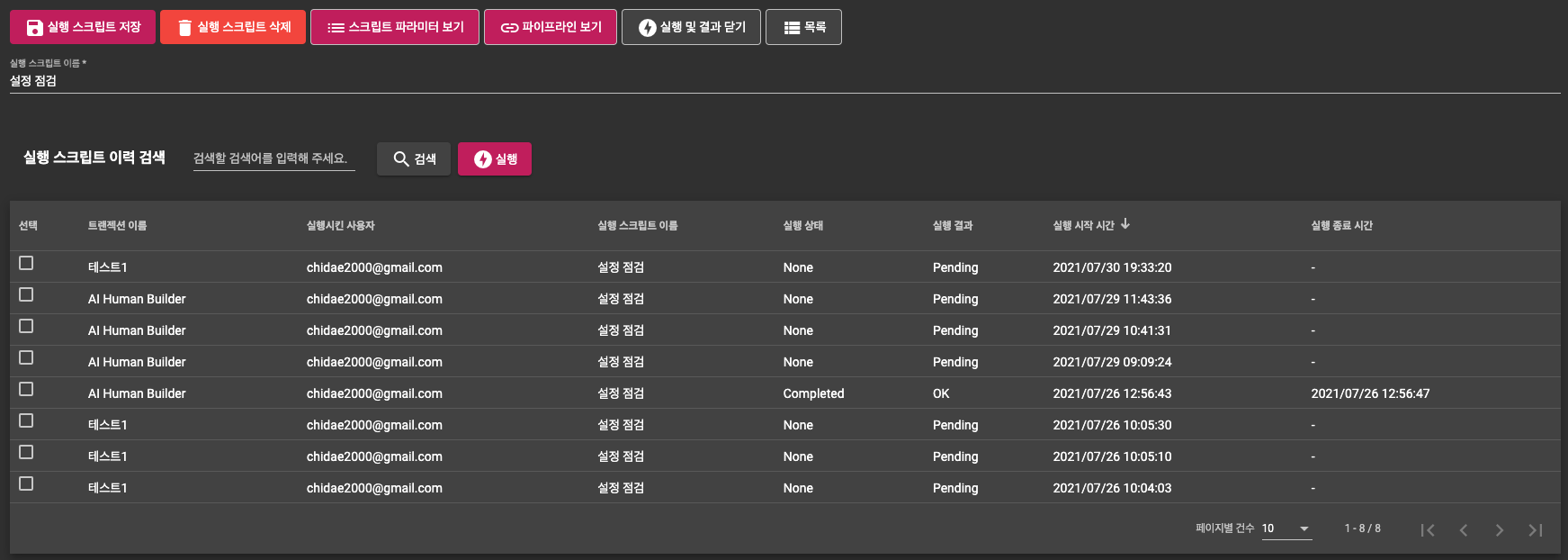Focus the 검색할 검색어 search input field
Screen dimensions: 1568x560
[x=274, y=158]
